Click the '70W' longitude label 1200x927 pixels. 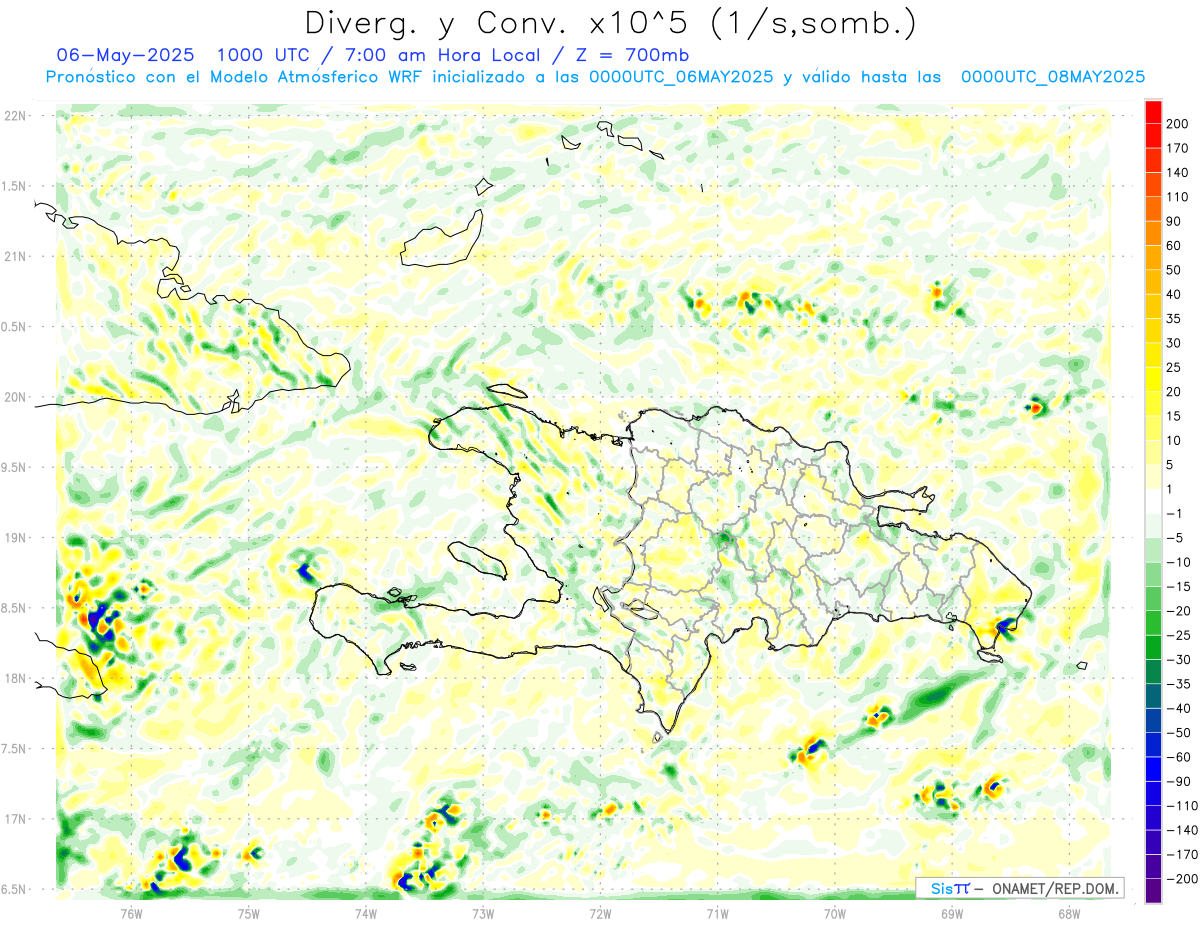click(x=835, y=913)
